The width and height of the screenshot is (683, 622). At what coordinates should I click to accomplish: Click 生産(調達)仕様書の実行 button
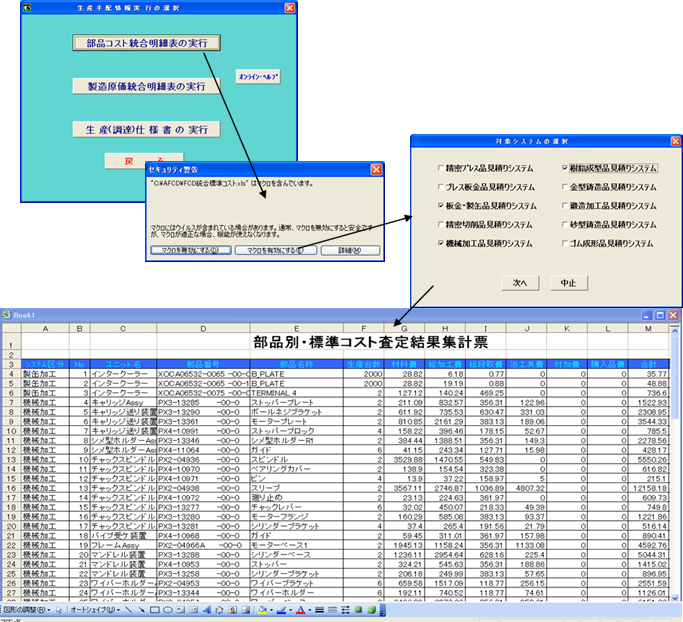point(146,129)
